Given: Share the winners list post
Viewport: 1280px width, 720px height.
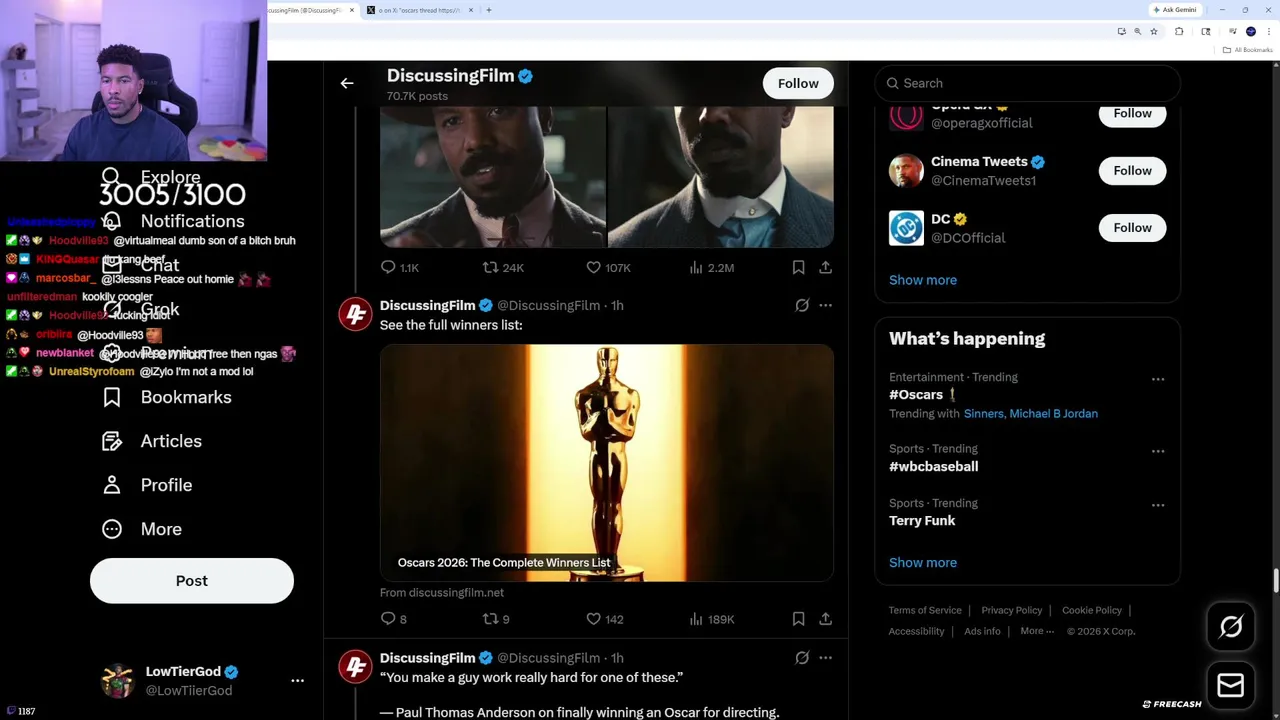Looking at the screenshot, I should (825, 619).
